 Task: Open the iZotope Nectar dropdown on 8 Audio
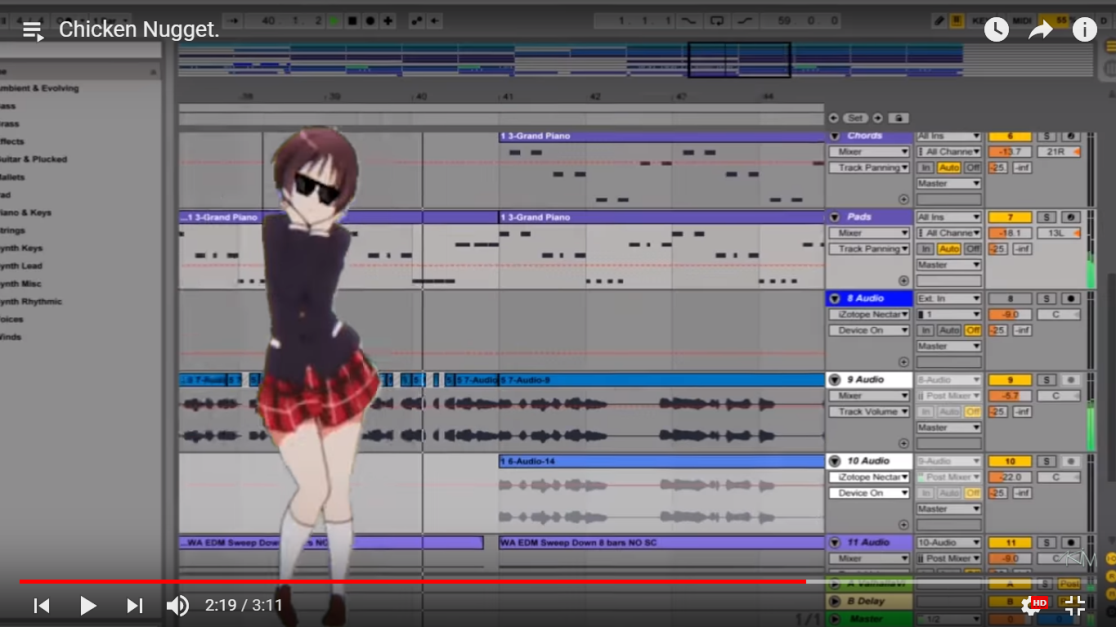click(x=869, y=315)
